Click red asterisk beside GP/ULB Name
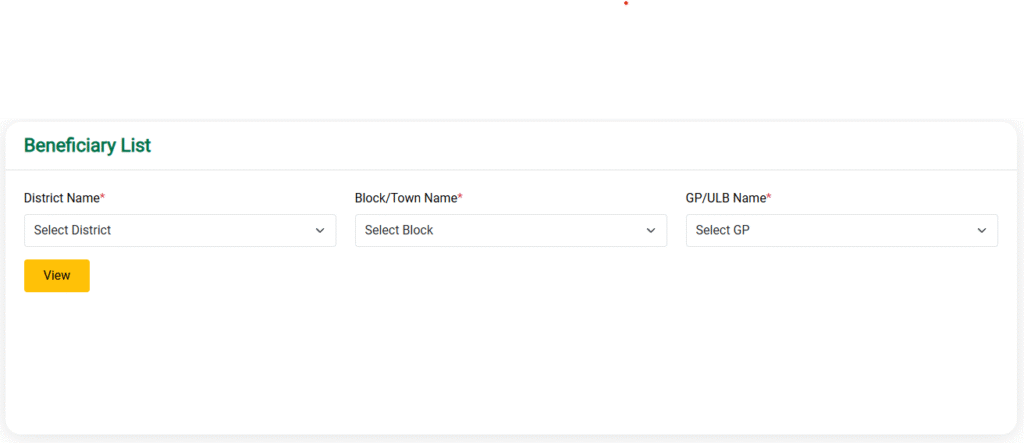 pos(769,196)
